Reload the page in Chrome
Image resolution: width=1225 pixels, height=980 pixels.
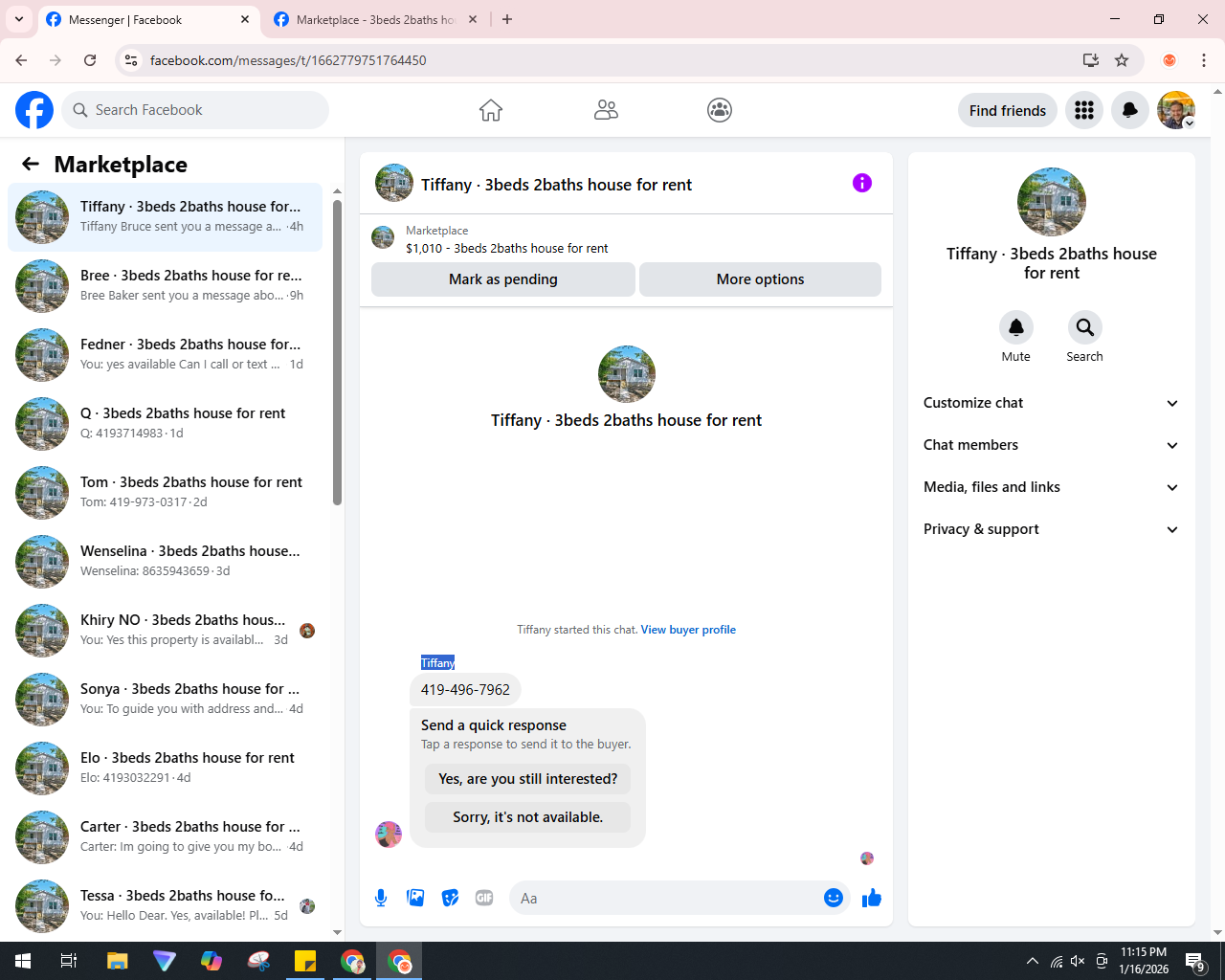point(90,60)
